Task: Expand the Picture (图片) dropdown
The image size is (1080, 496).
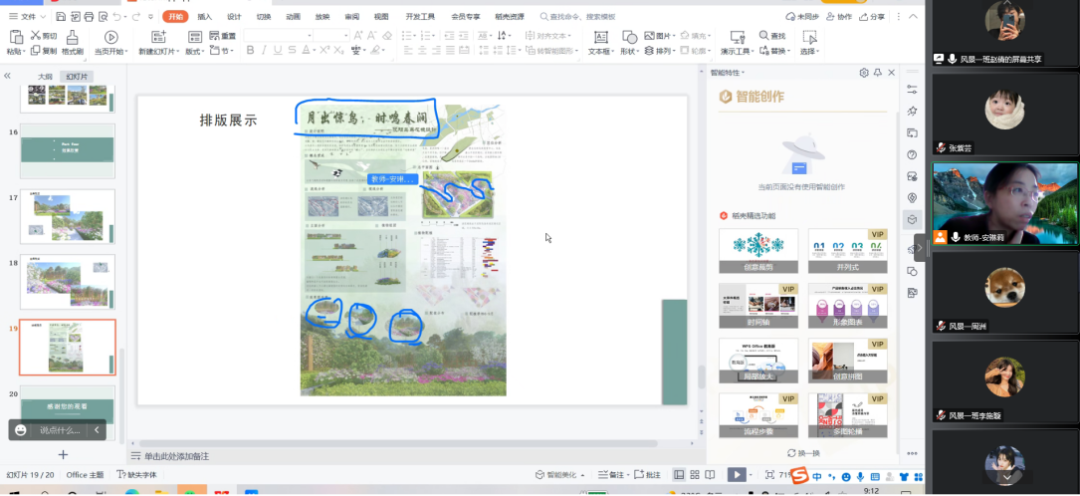Action: pyautogui.click(x=674, y=36)
